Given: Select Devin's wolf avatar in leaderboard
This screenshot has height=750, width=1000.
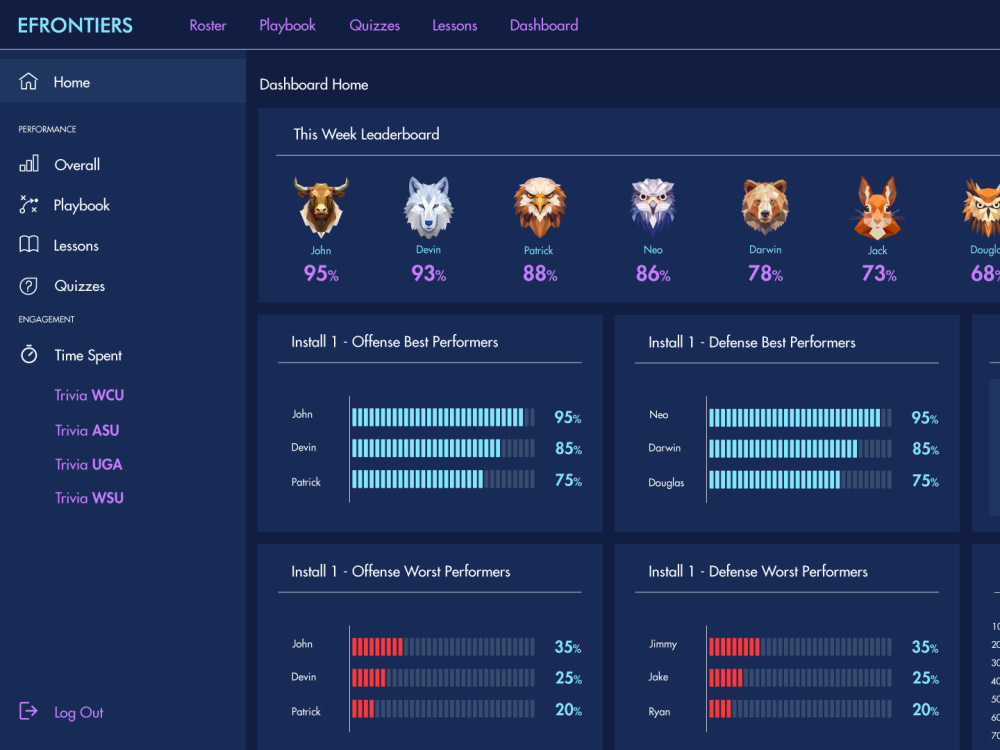Looking at the screenshot, I should tap(429, 207).
